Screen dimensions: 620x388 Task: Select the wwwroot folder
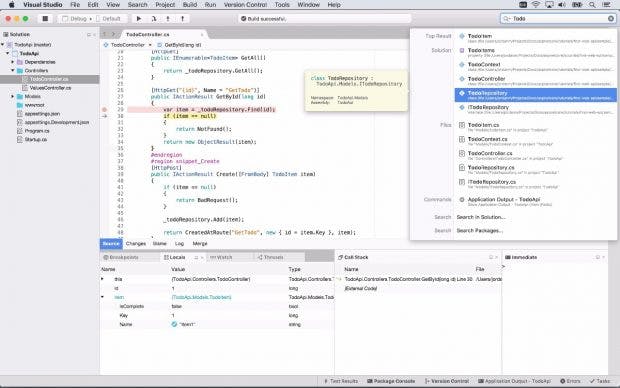[34, 105]
